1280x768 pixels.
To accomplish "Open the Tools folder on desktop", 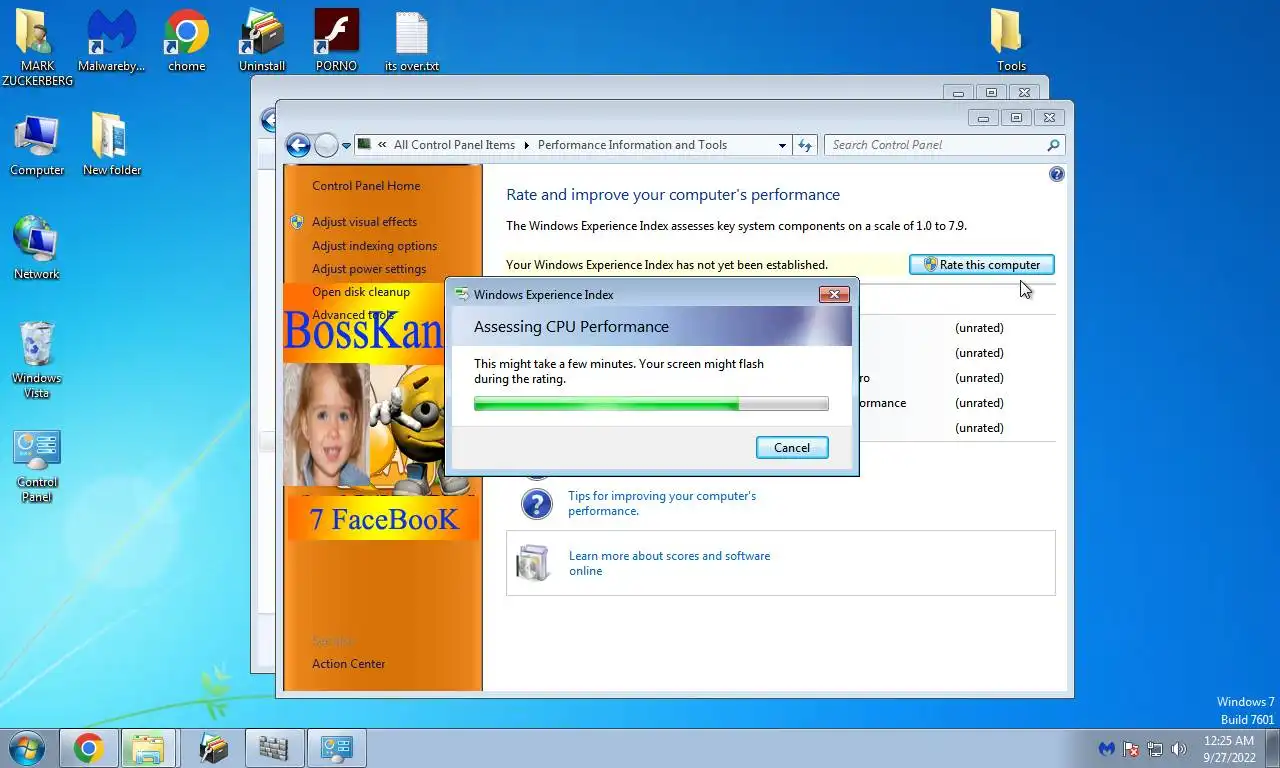I will (1011, 40).
